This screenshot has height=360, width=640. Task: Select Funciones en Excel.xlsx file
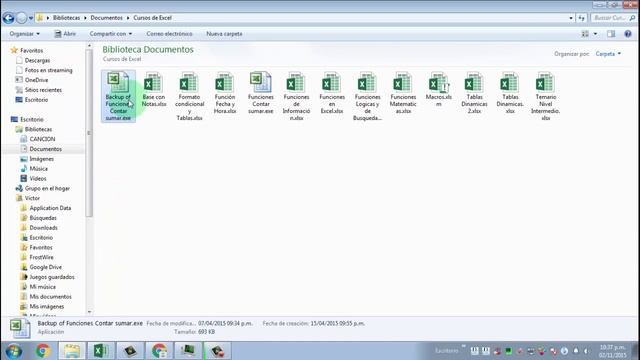point(332,93)
